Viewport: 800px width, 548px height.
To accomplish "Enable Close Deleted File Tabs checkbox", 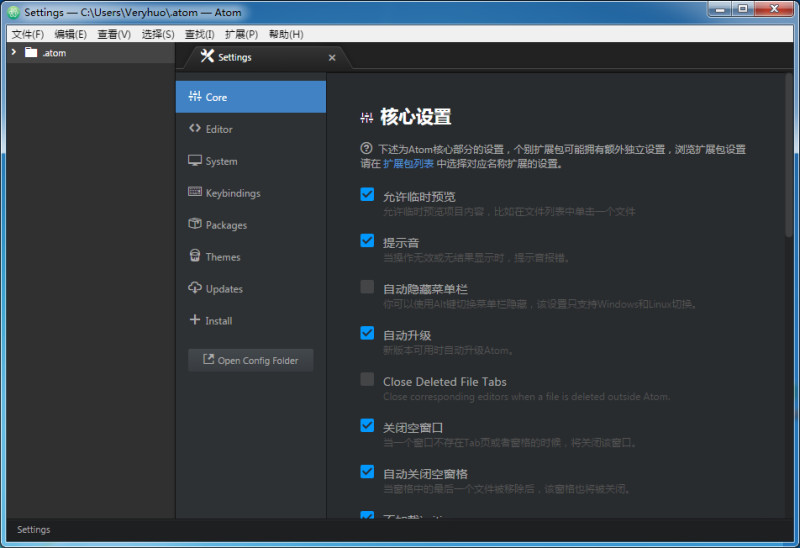I will (x=367, y=379).
